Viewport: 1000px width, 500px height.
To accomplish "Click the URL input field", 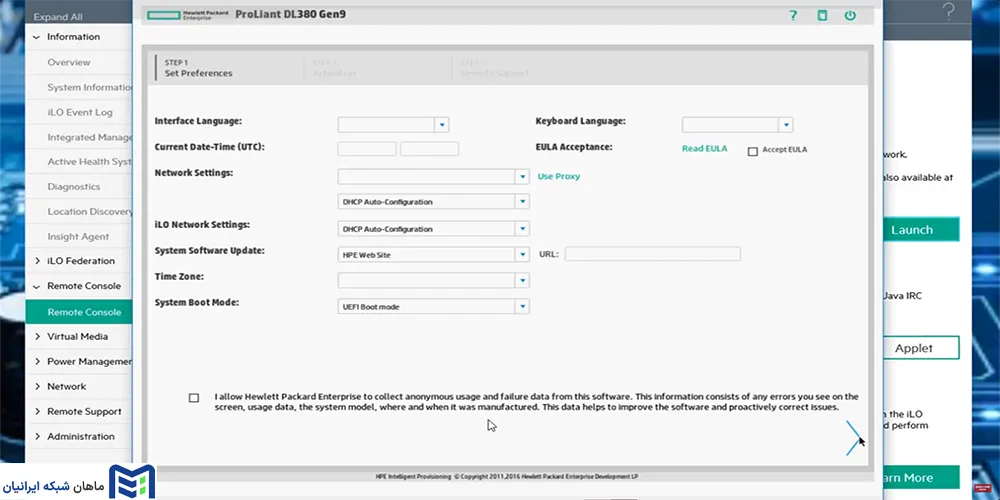I will point(652,254).
